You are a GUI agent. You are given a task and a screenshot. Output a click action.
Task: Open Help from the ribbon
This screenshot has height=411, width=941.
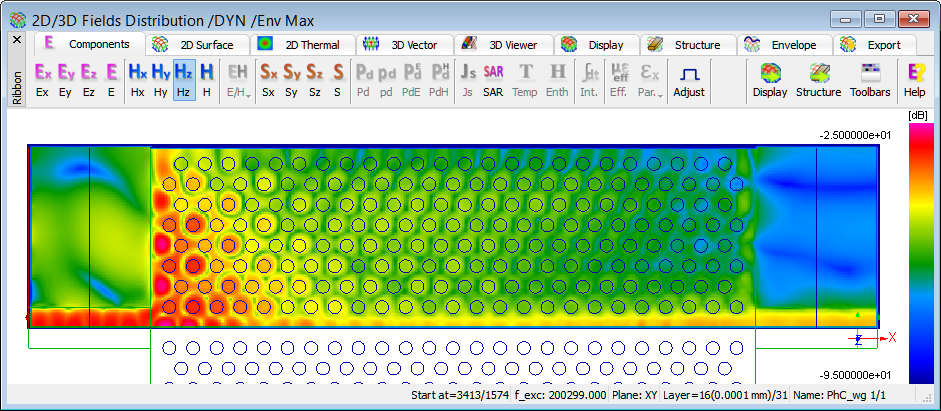914,80
